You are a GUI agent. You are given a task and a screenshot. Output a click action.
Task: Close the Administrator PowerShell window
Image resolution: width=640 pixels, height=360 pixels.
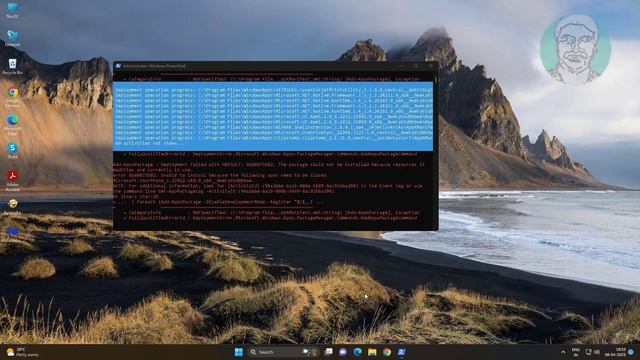tap(431, 66)
